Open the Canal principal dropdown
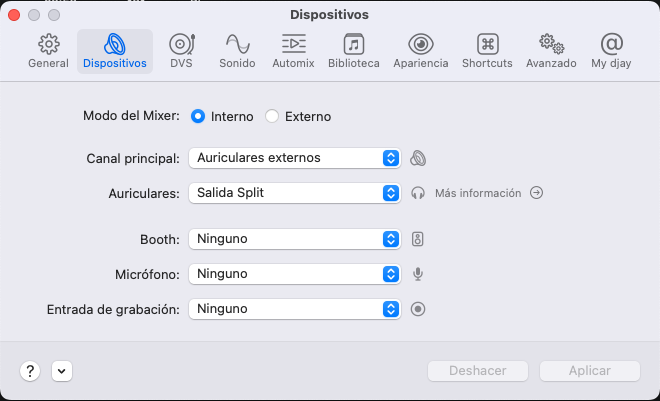 294,158
